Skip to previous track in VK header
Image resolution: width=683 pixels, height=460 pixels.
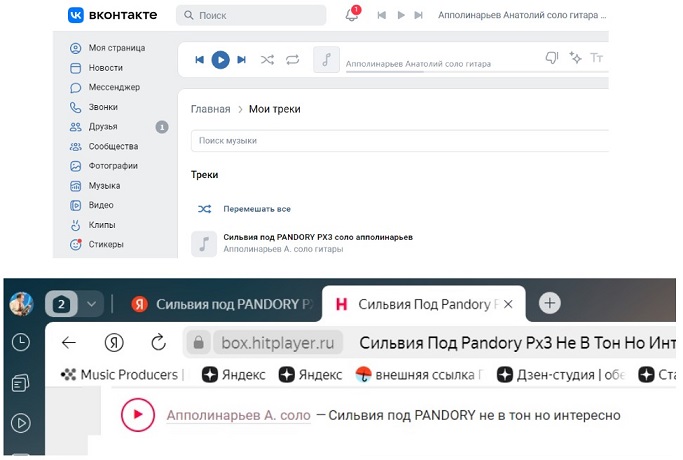pos(382,15)
